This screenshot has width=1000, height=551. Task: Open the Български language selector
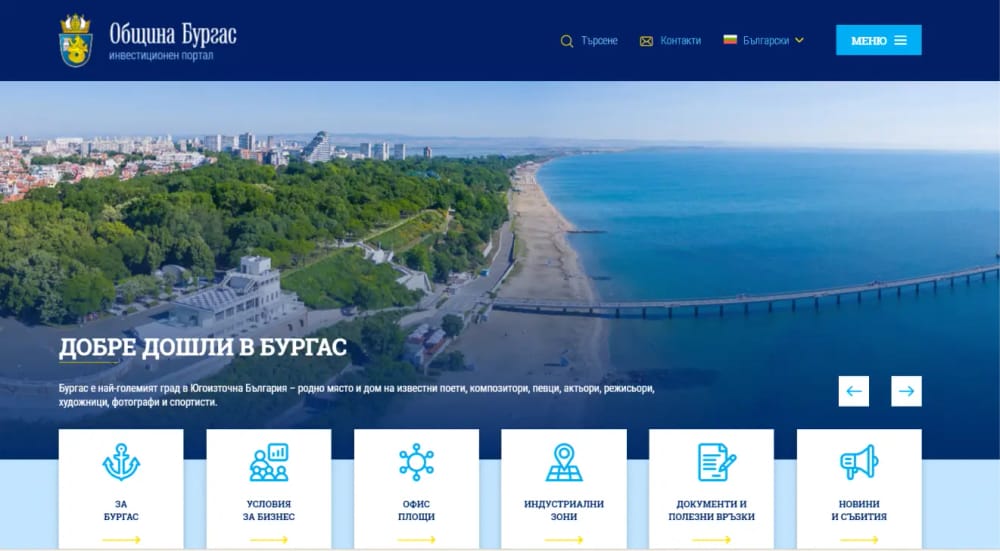[763, 40]
